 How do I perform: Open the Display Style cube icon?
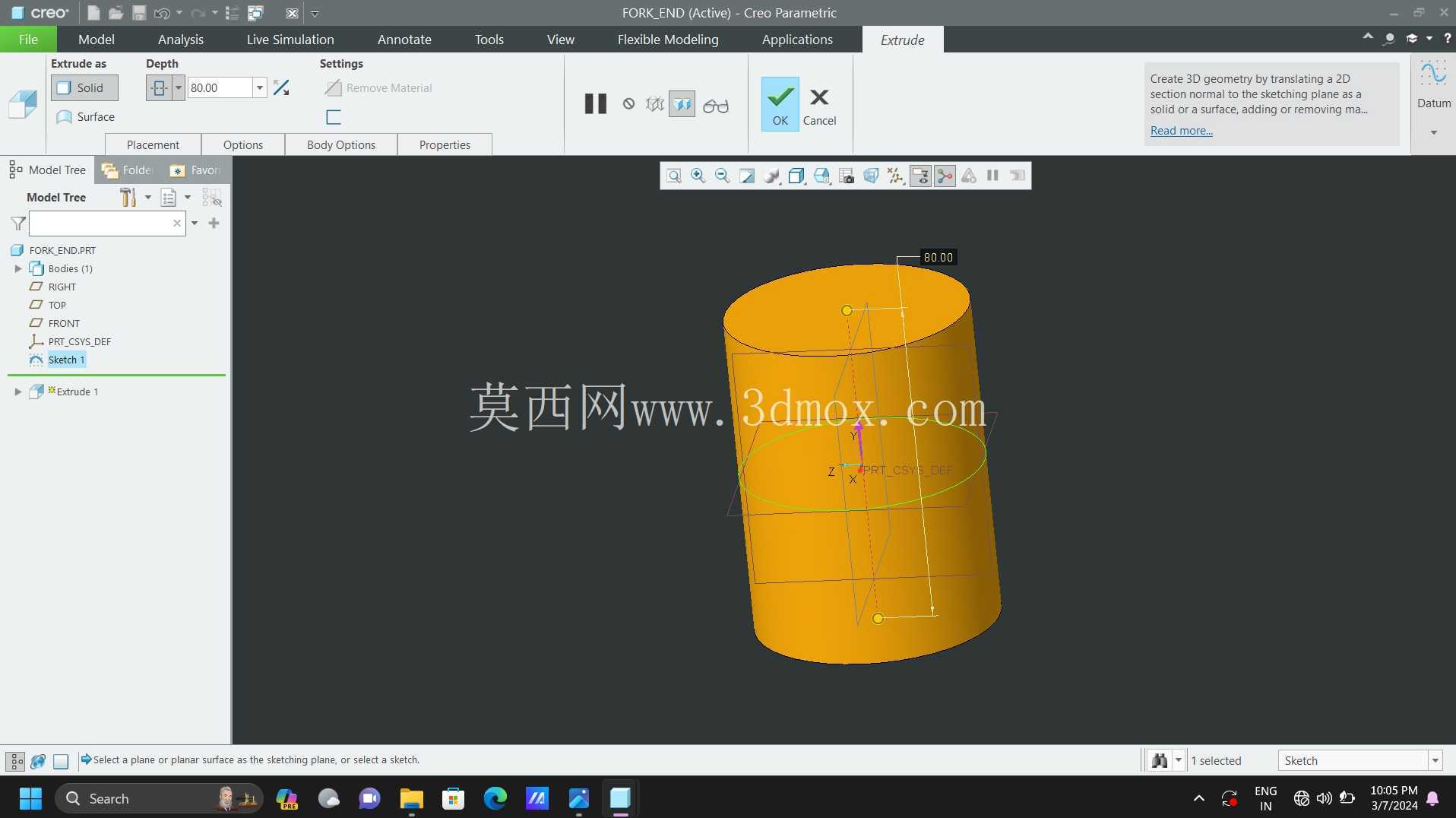pyautogui.click(x=796, y=176)
